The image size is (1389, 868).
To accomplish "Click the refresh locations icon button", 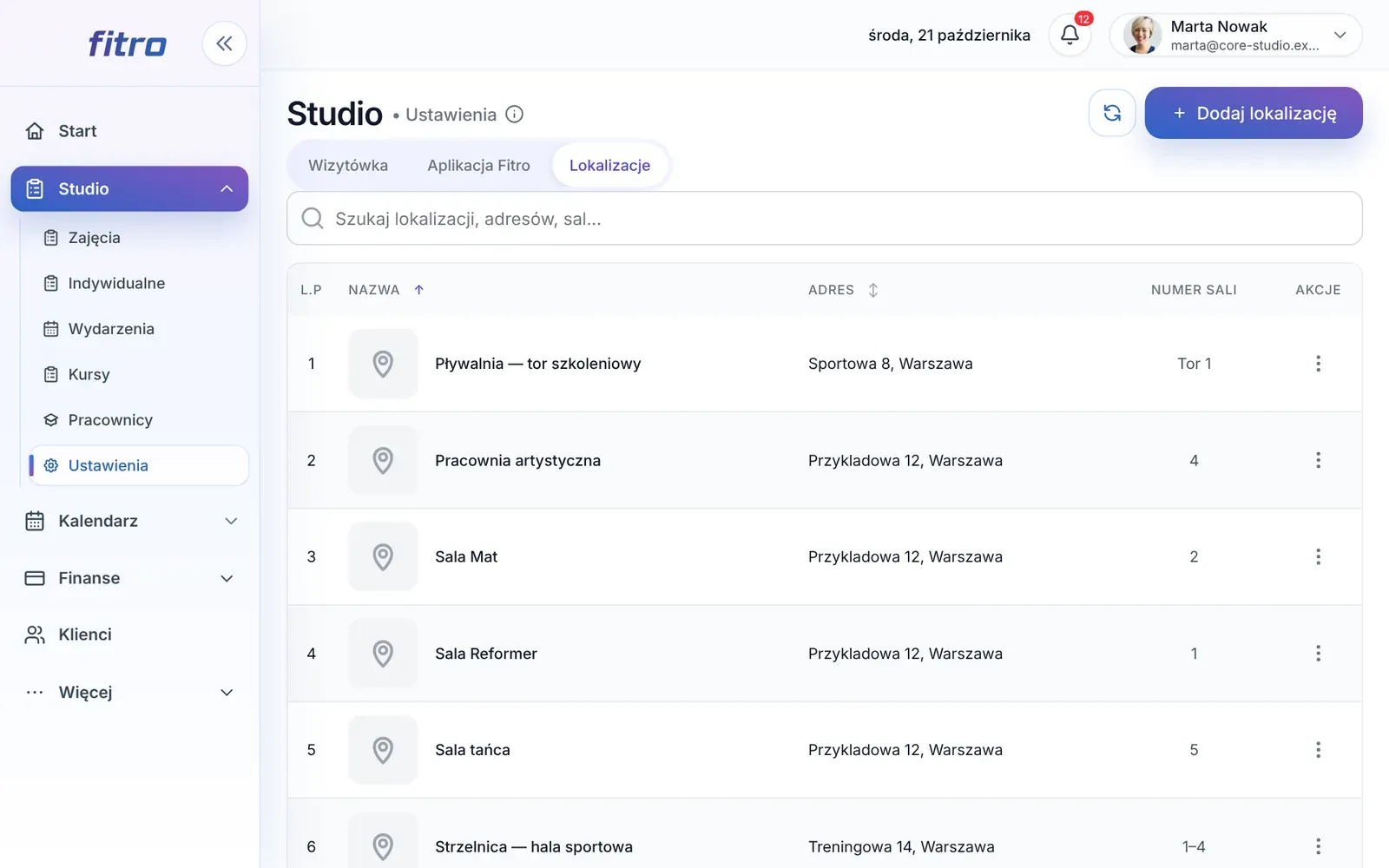I will pyautogui.click(x=1112, y=113).
